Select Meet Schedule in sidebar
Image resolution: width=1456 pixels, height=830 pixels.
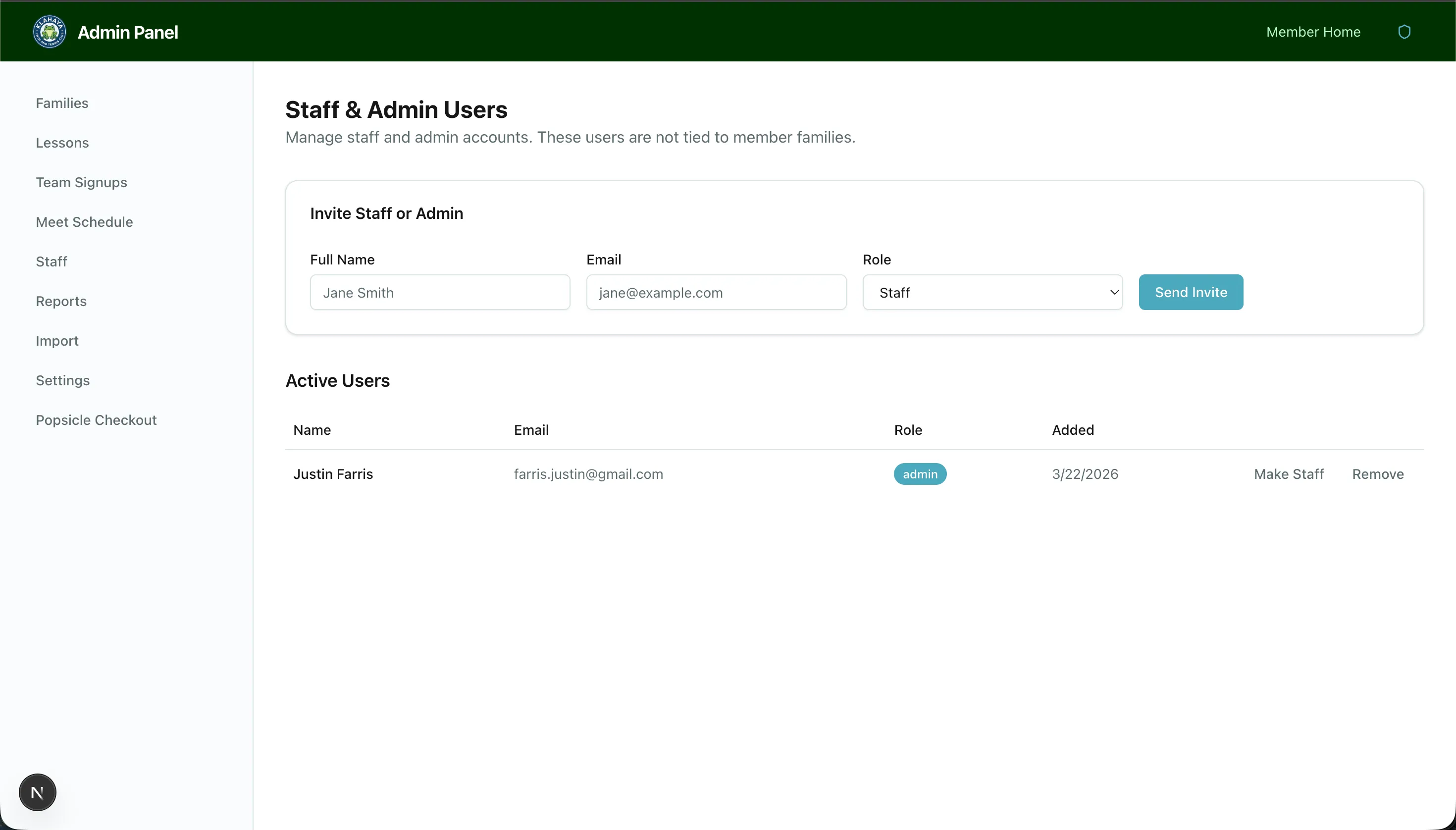(84, 222)
